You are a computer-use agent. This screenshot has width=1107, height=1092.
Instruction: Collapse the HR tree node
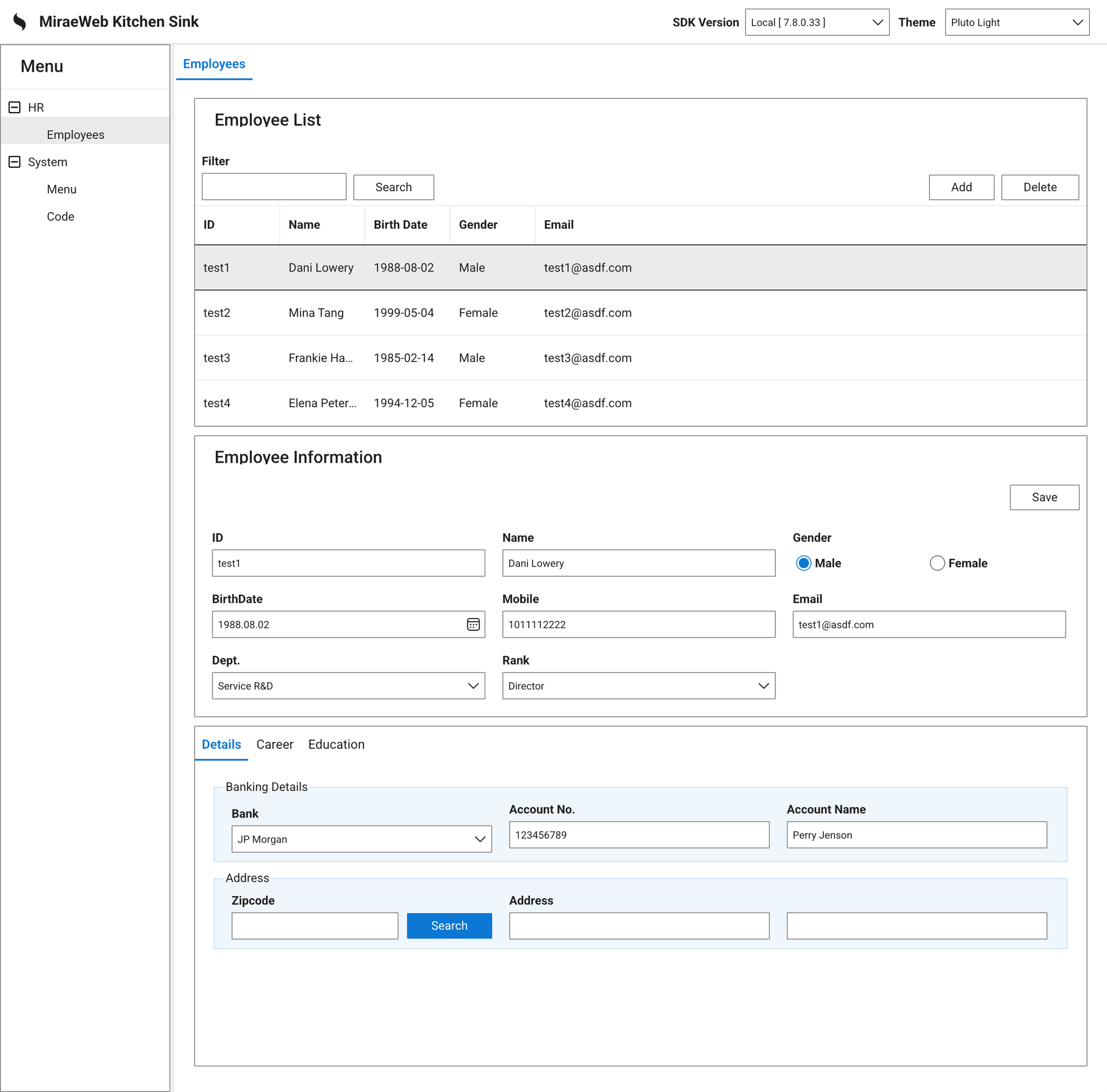15,107
